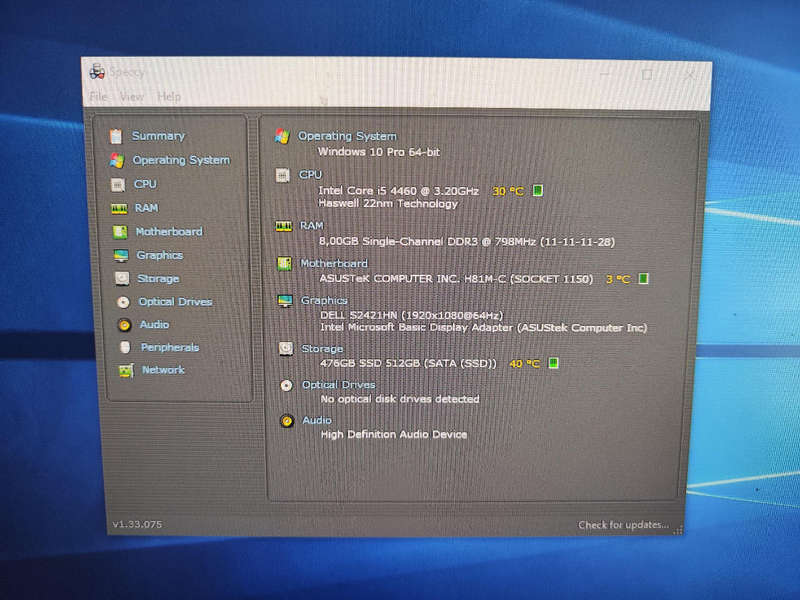
Task: Click RAM heading link in summary
Action: pos(311,226)
